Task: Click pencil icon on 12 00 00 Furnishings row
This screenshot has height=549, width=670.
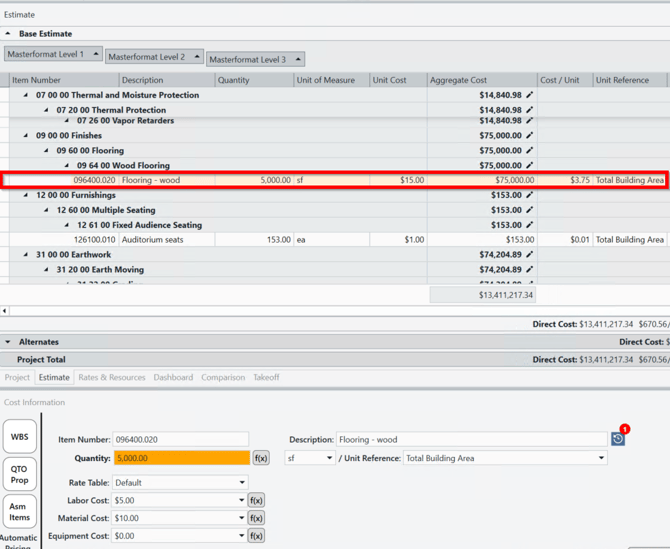Action: click(530, 195)
